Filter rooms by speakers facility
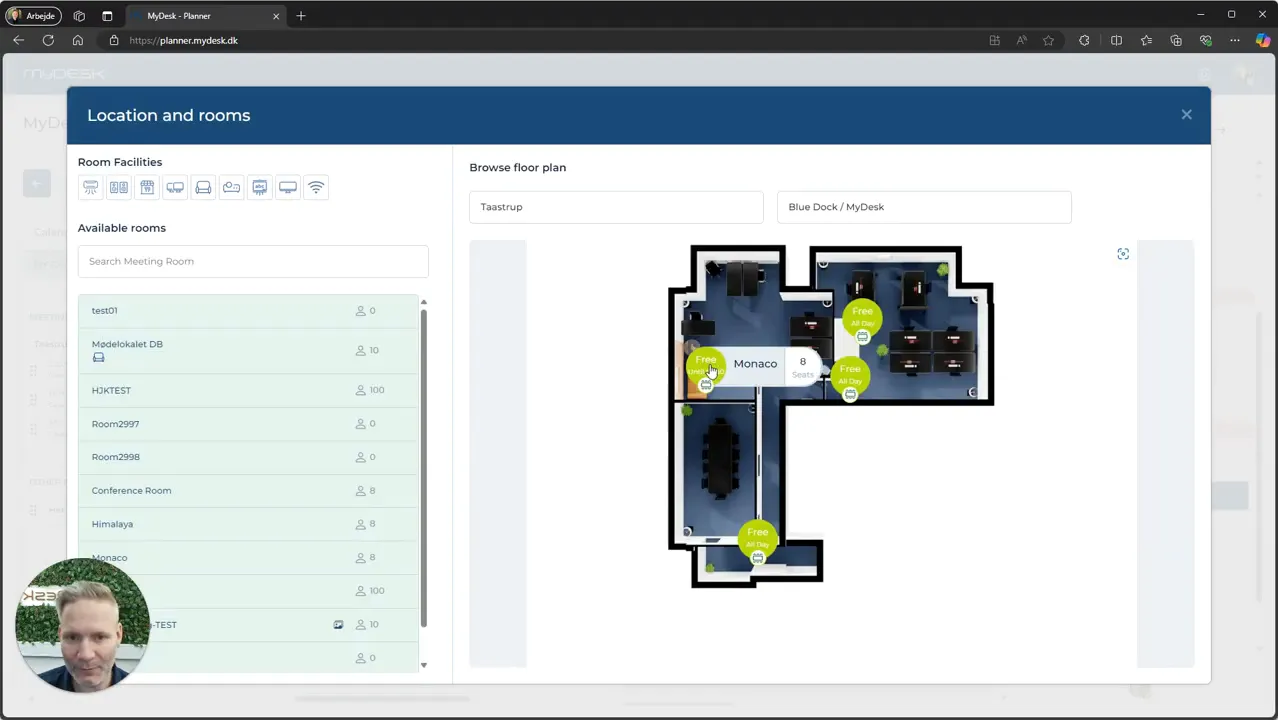The height and width of the screenshot is (720, 1278). pyautogui.click(x=119, y=187)
